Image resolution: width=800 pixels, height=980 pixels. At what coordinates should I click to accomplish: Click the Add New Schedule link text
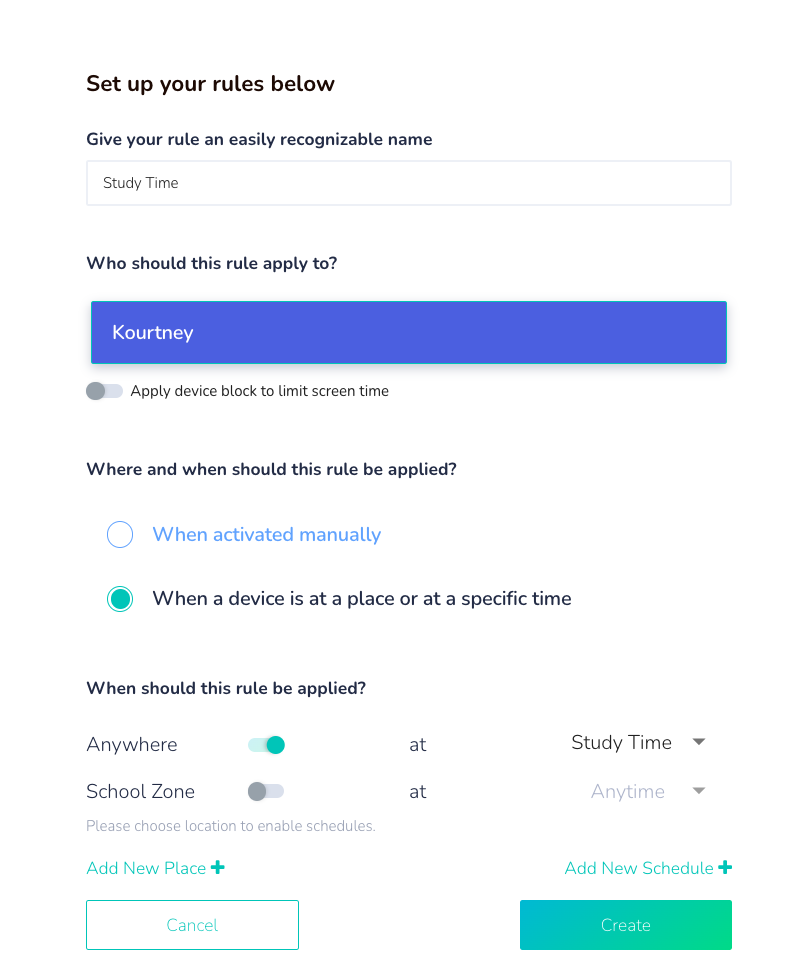[639, 868]
